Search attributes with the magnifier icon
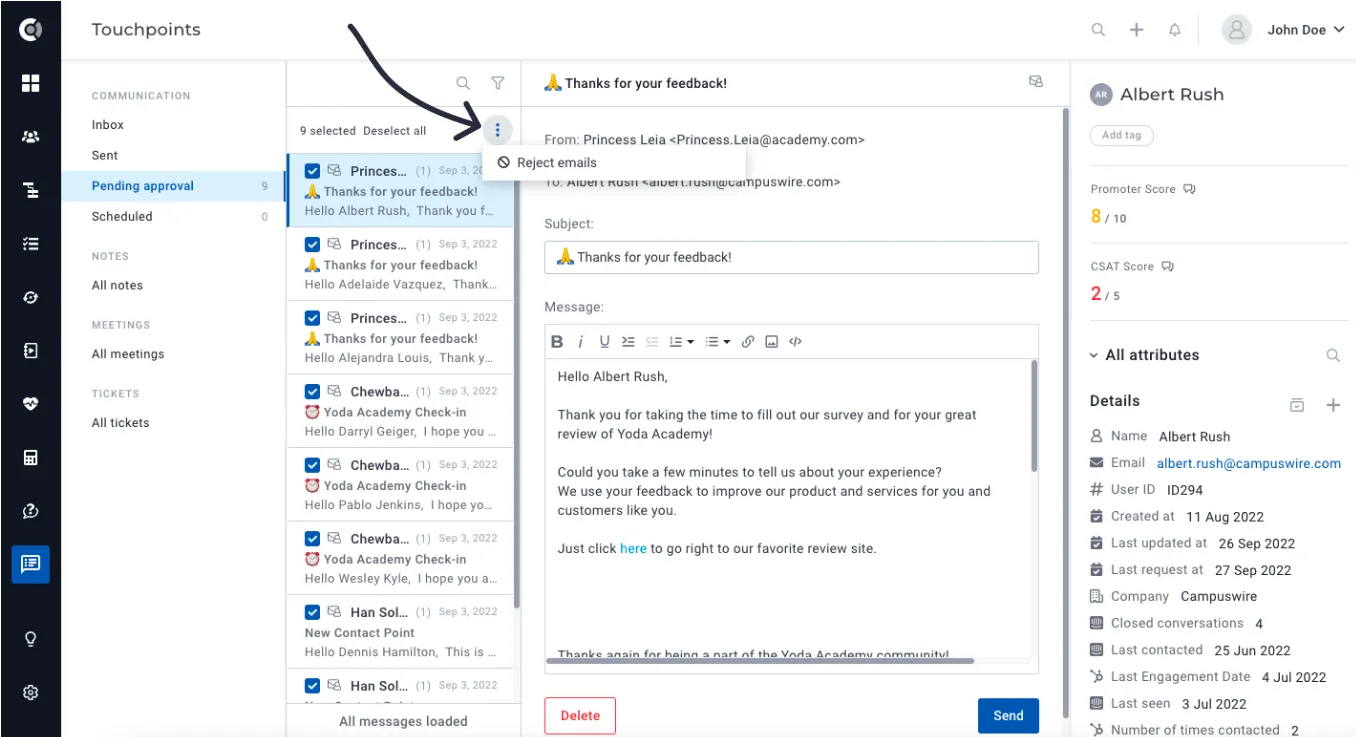The width and height of the screenshot is (1356, 737). pos(1332,355)
